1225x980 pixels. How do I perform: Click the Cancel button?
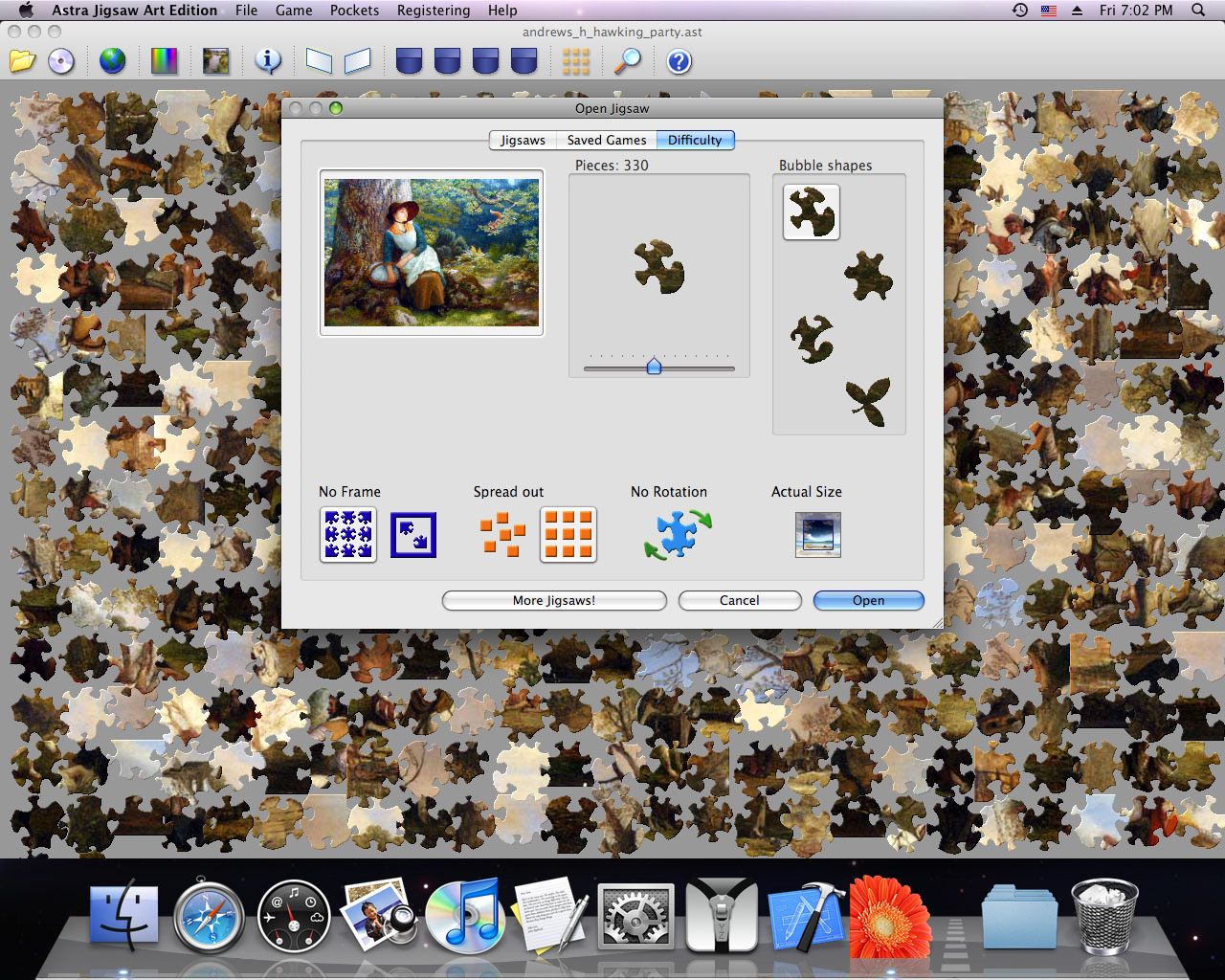coord(740,600)
